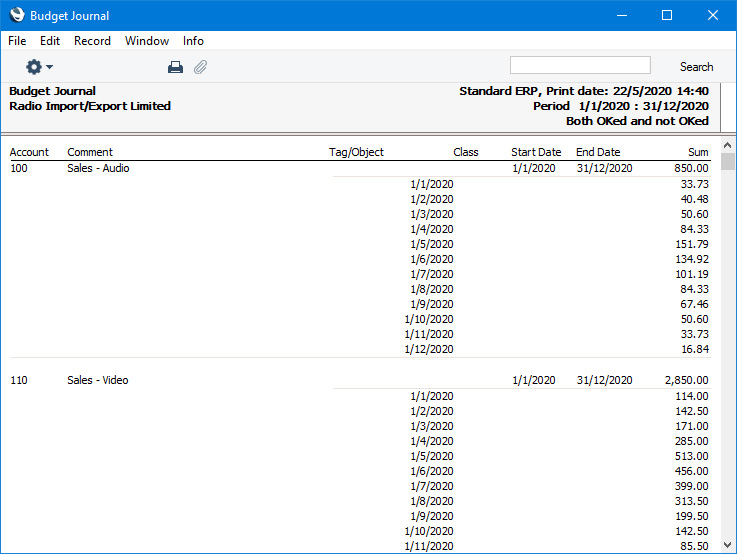
Task: Minimize the Budget Journal window
Action: pos(622,16)
